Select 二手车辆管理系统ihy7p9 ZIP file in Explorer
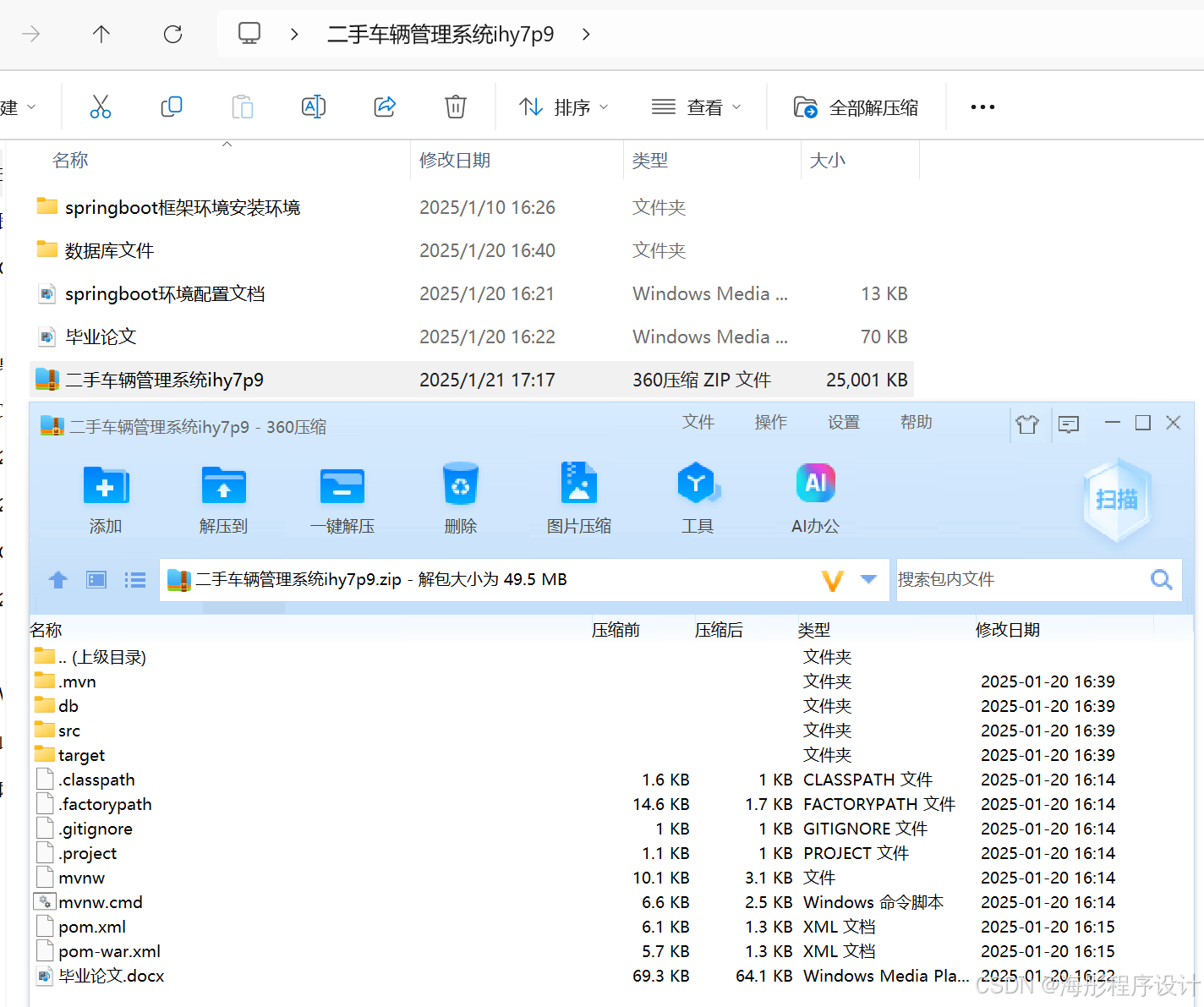This screenshot has height=1007, width=1204. click(x=472, y=380)
